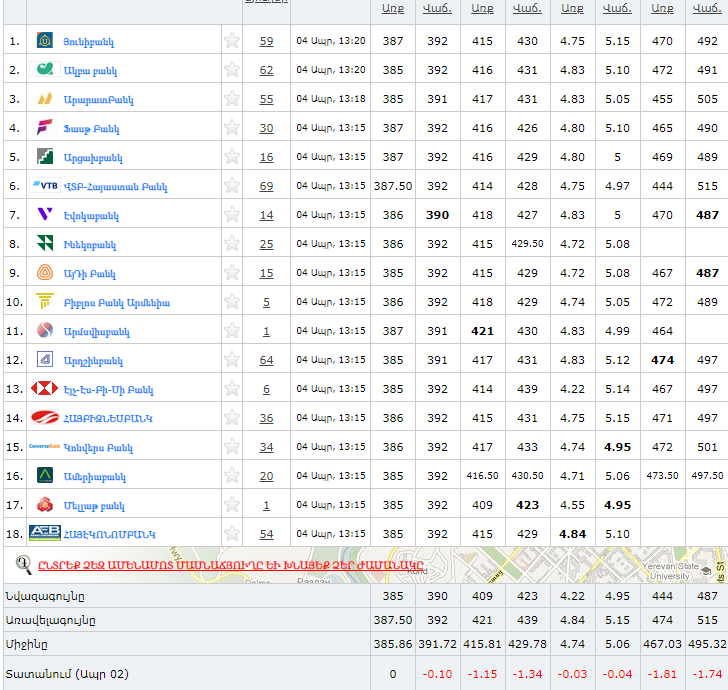The width and height of the screenshot is (728, 690).
Task: Sort by third Վաճ. column header
Action: click(617, 8)
